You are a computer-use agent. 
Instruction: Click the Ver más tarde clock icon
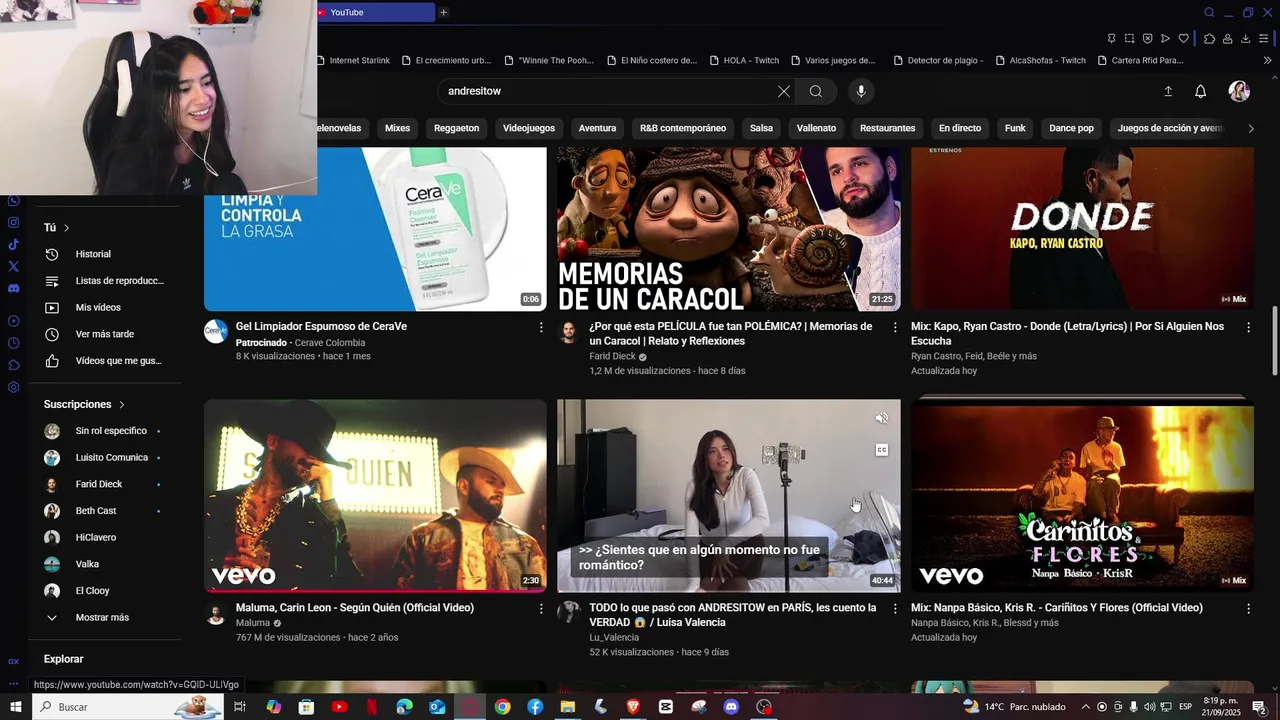(52, 334)
